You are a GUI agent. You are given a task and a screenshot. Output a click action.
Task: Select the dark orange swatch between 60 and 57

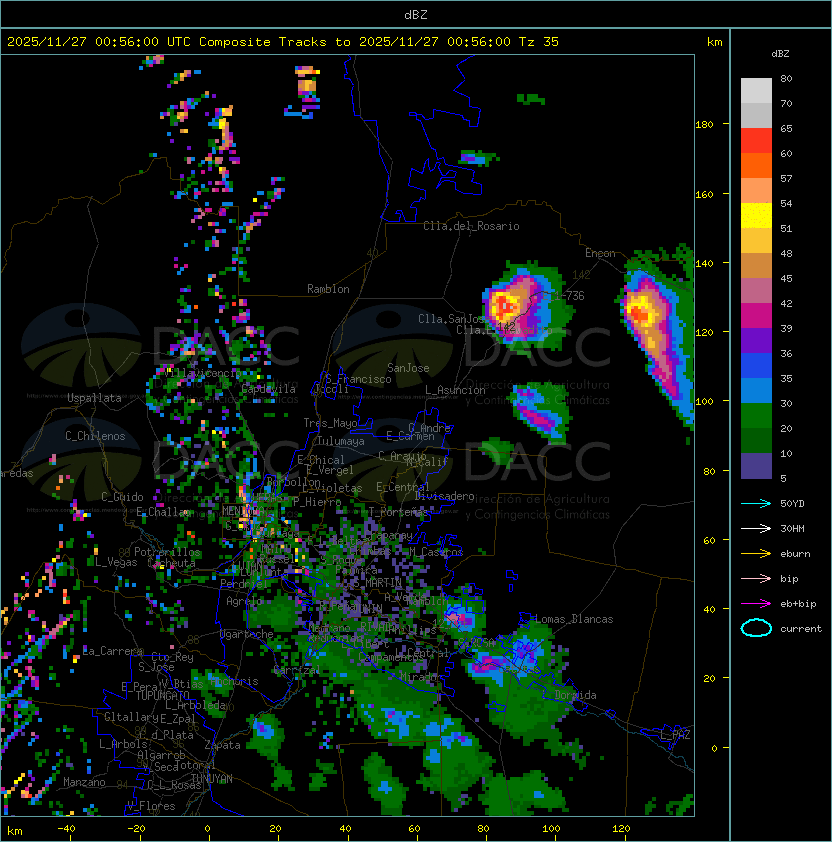coord(756,165)
